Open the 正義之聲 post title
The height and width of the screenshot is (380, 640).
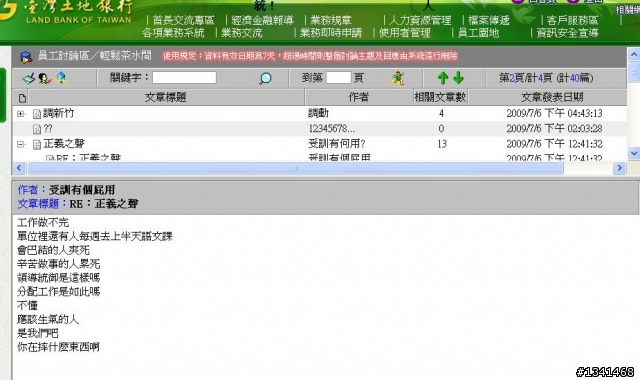64,144
